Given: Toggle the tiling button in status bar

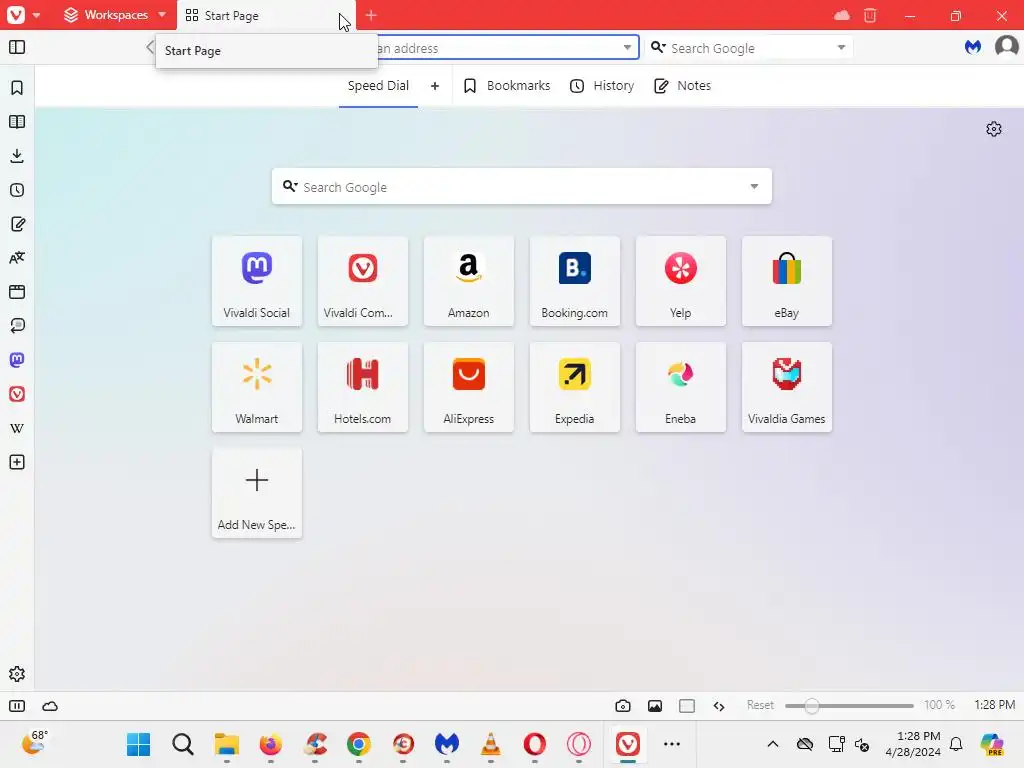Looking at the screenshot, I should point(687,706).
